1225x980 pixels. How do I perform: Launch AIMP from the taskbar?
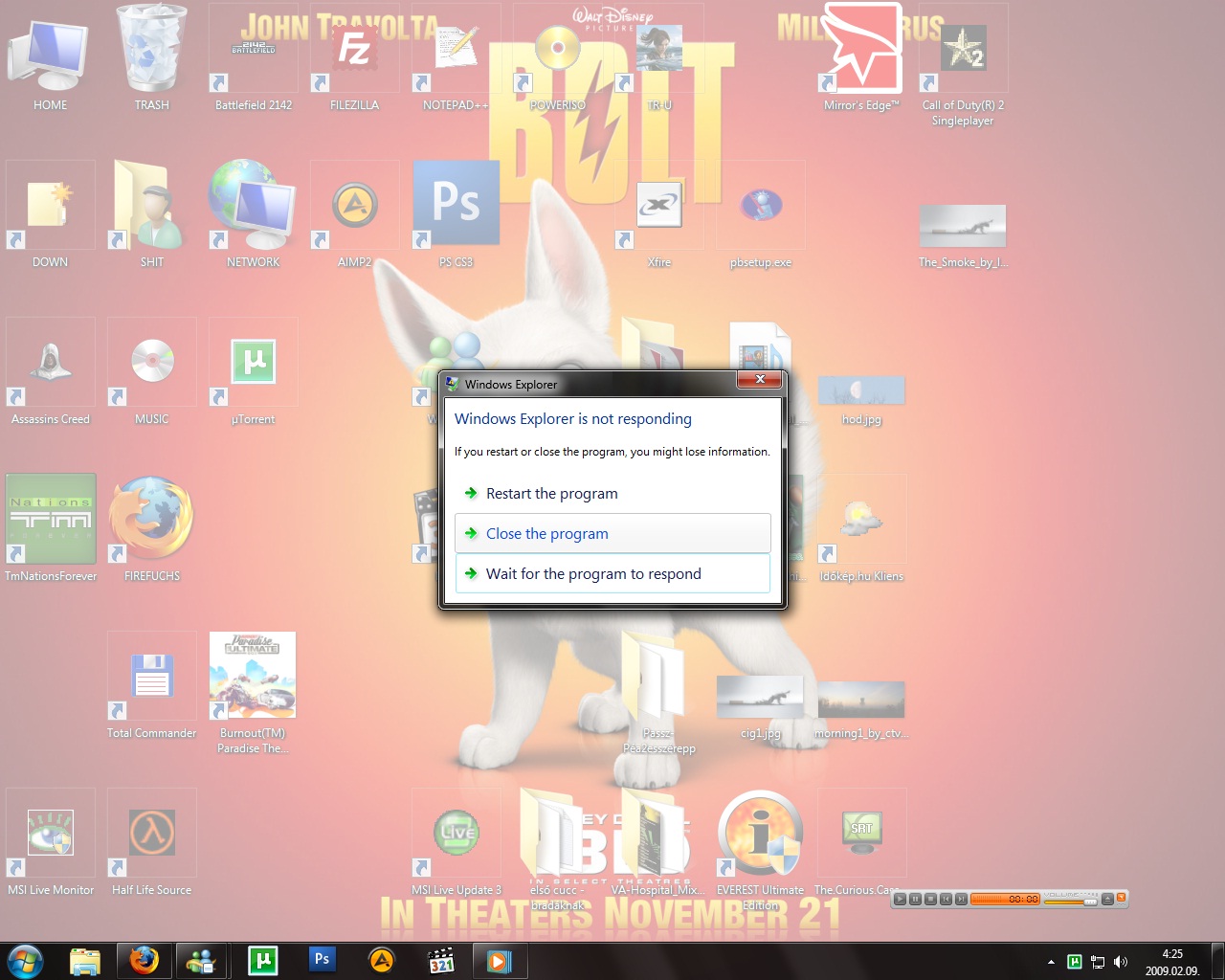point(381,960)
